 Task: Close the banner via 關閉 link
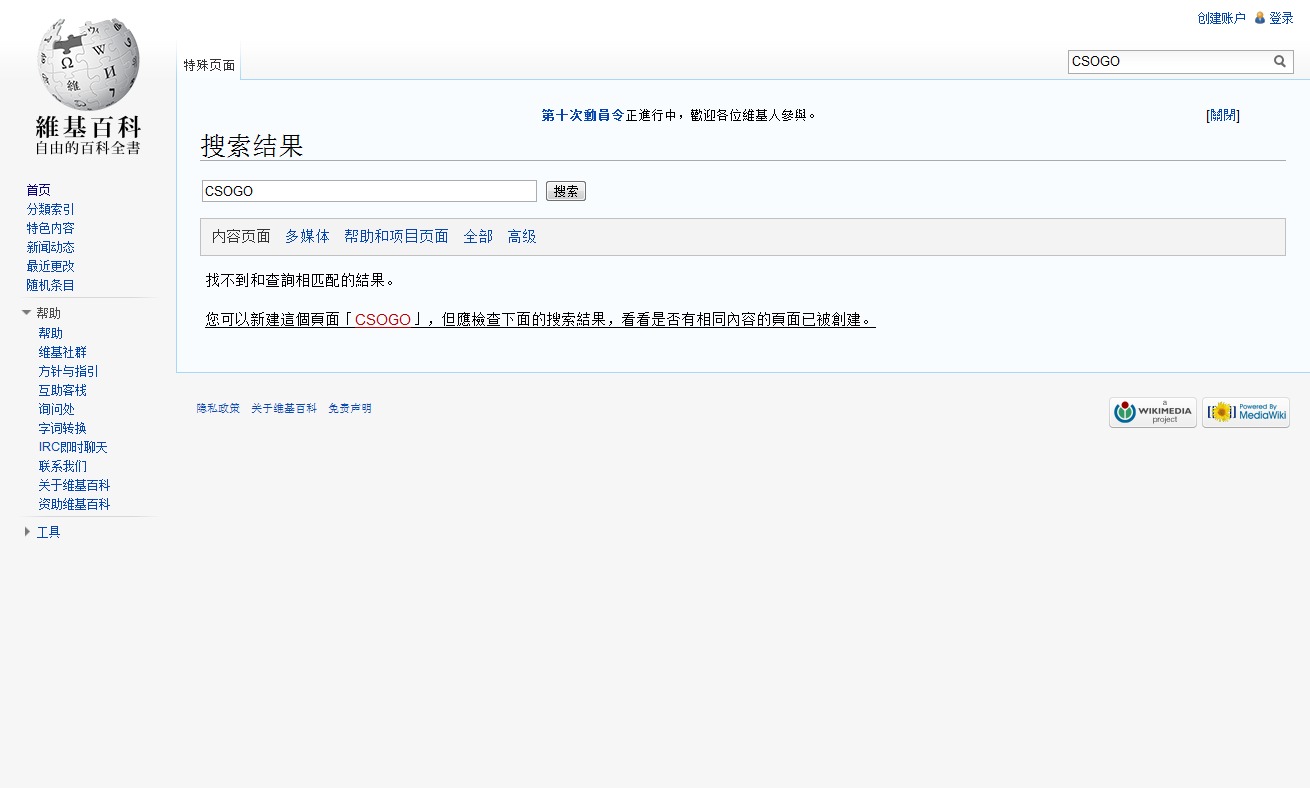point(1222,115)
